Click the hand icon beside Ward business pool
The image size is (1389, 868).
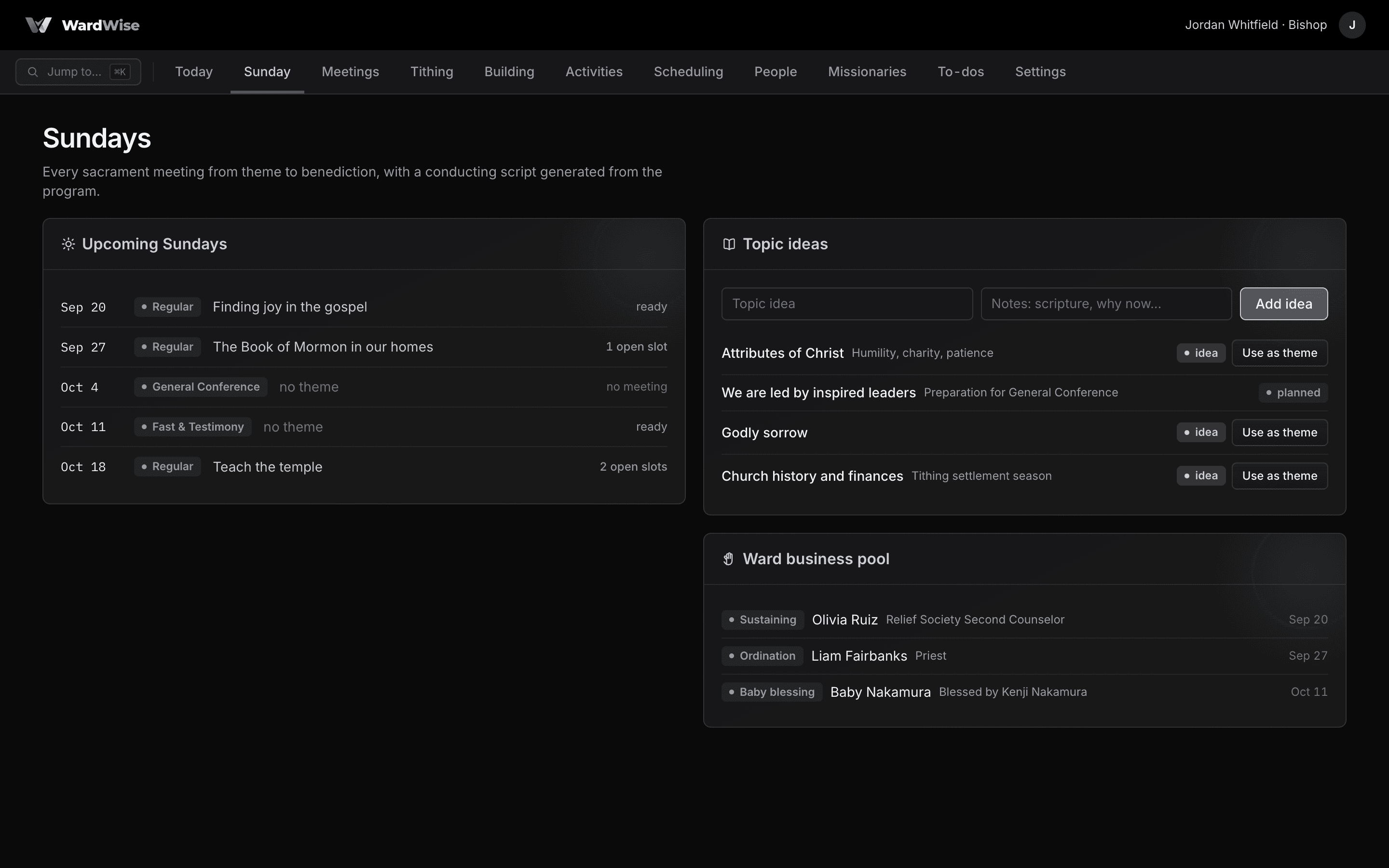728,558
